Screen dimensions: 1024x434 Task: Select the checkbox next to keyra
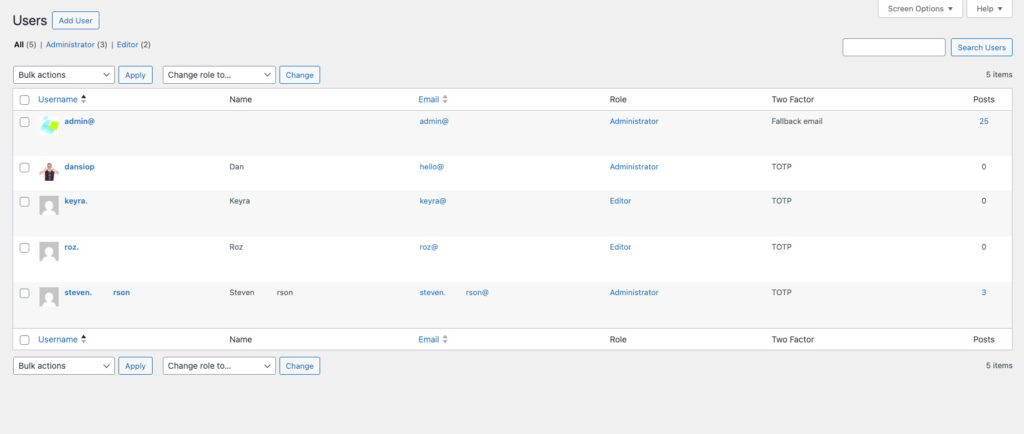pyautogui.click(x=25, y=201)
